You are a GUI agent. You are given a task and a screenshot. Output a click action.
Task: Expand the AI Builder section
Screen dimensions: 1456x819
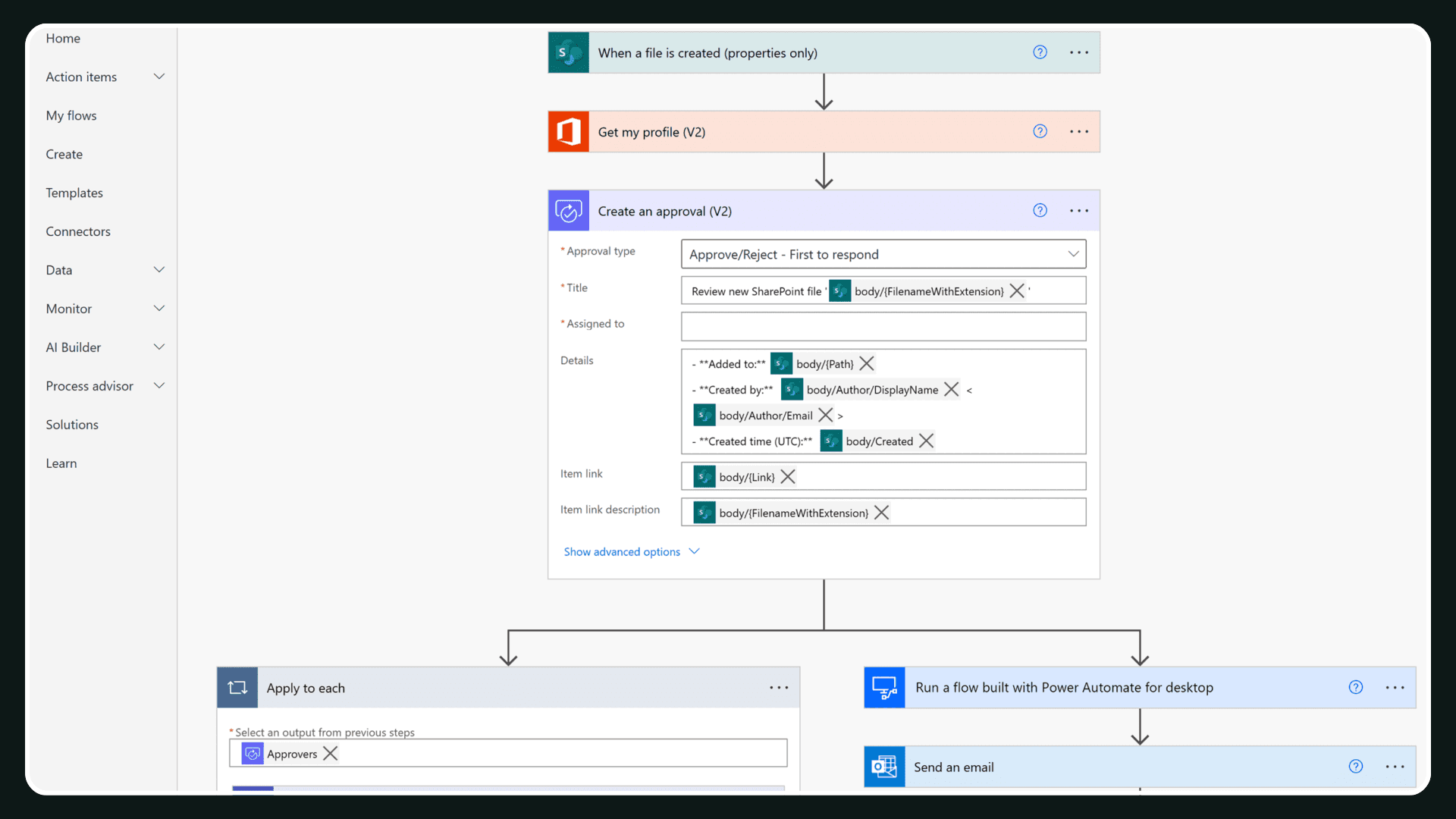(x=159, y=347)
